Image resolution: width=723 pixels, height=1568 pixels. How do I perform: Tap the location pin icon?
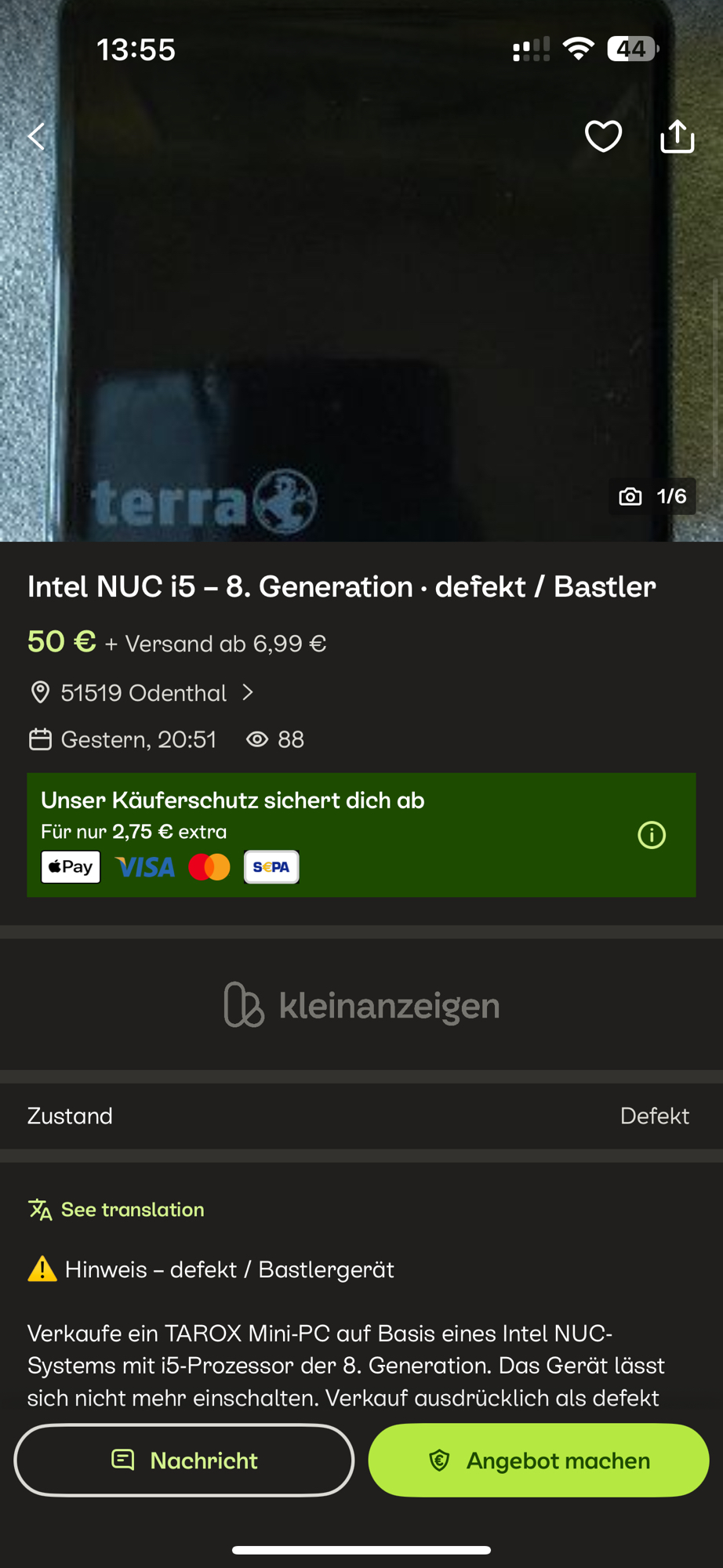(40, 693)
